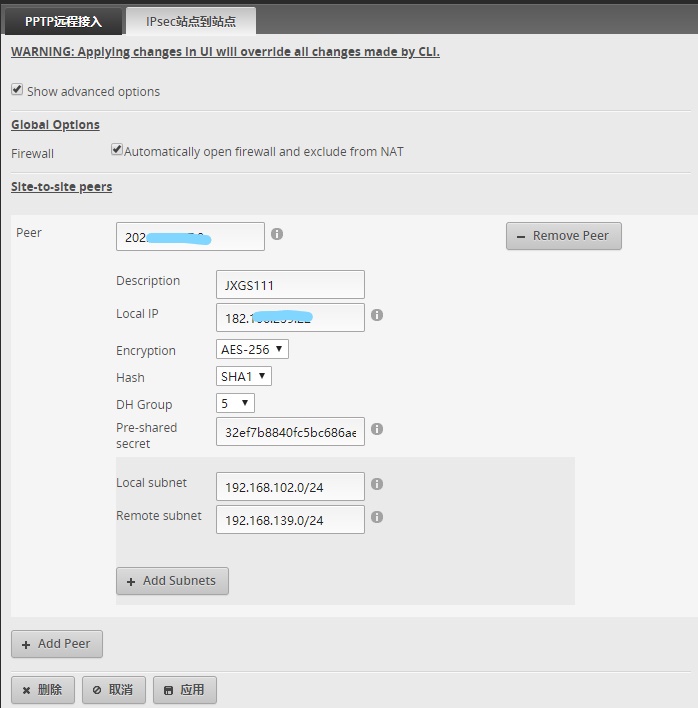Click info icon next to Local subnet
This screenshot has width=698, height=708.
coord(377,484)
